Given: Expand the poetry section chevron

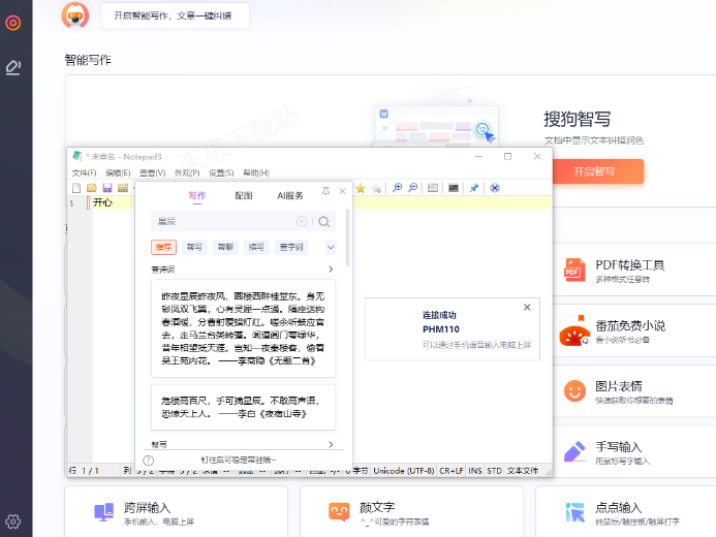Looking at the screenshot, I should 331,269.
